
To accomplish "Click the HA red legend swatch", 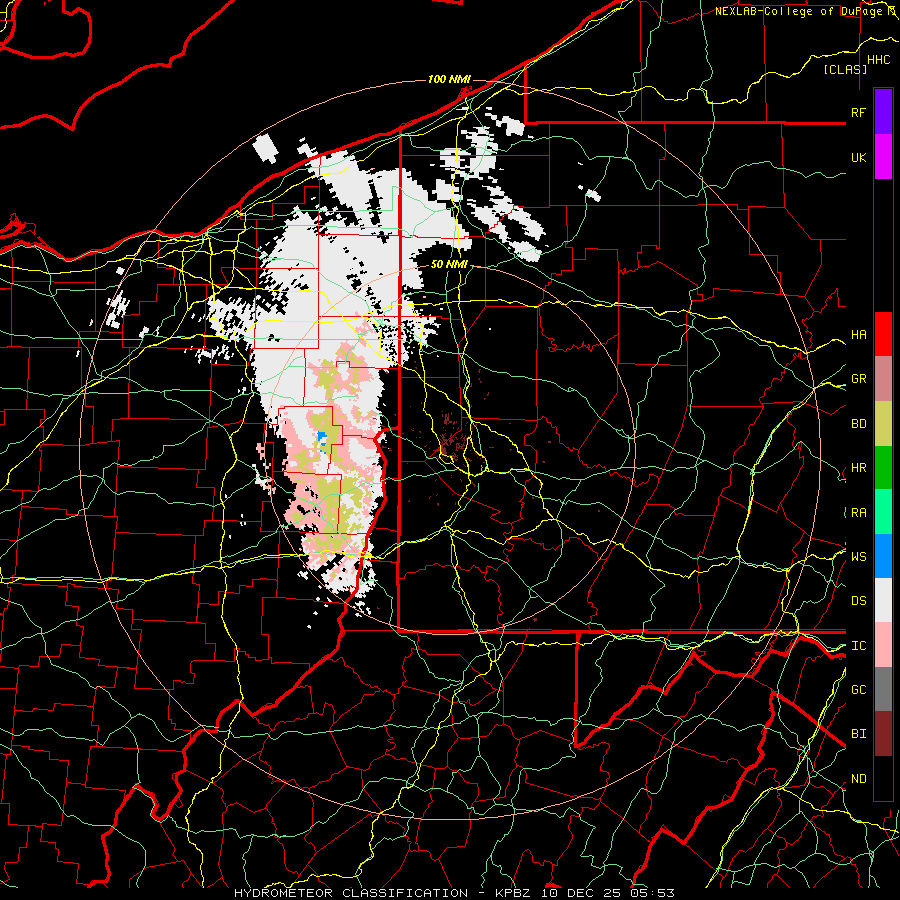I will pos(883,334).
